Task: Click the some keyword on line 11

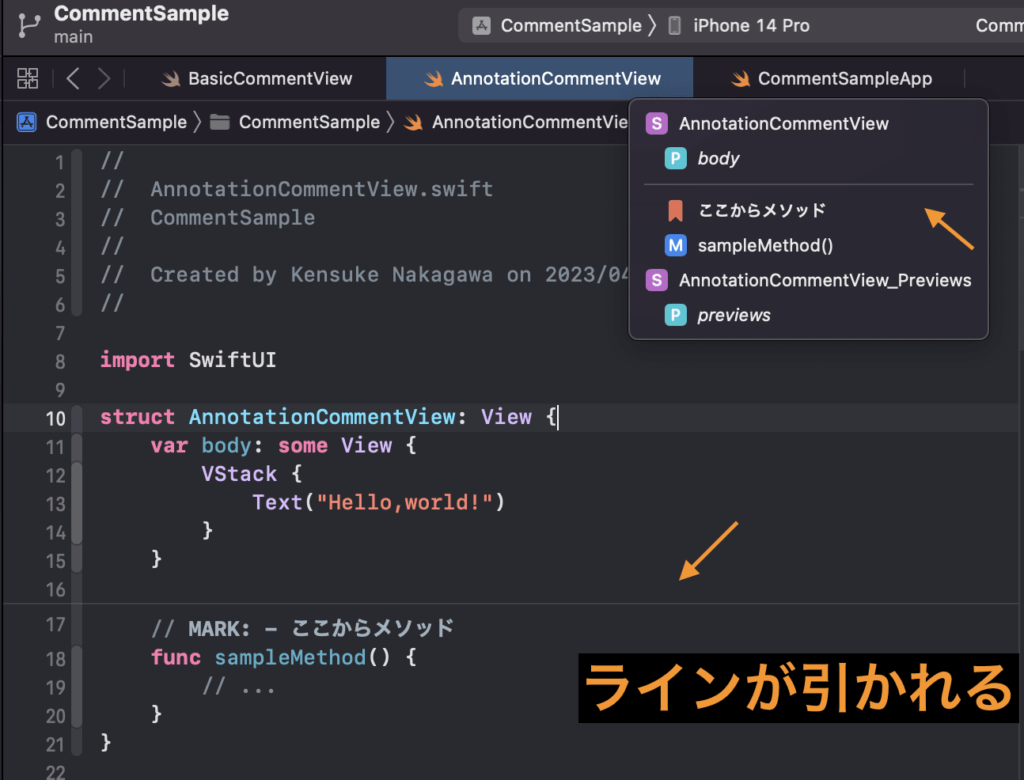Action: tap(302, 446)
